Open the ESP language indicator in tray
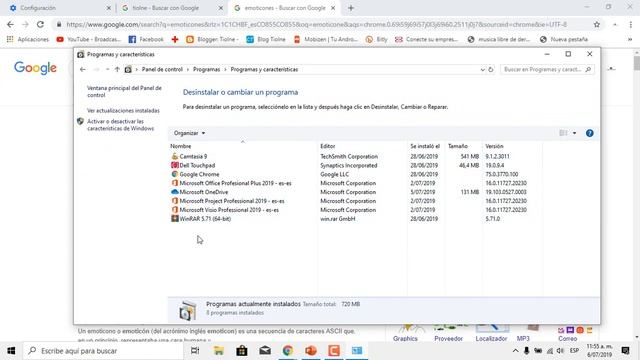The height and width of the screenshot is (360, 640). click(x=574, y=351)
